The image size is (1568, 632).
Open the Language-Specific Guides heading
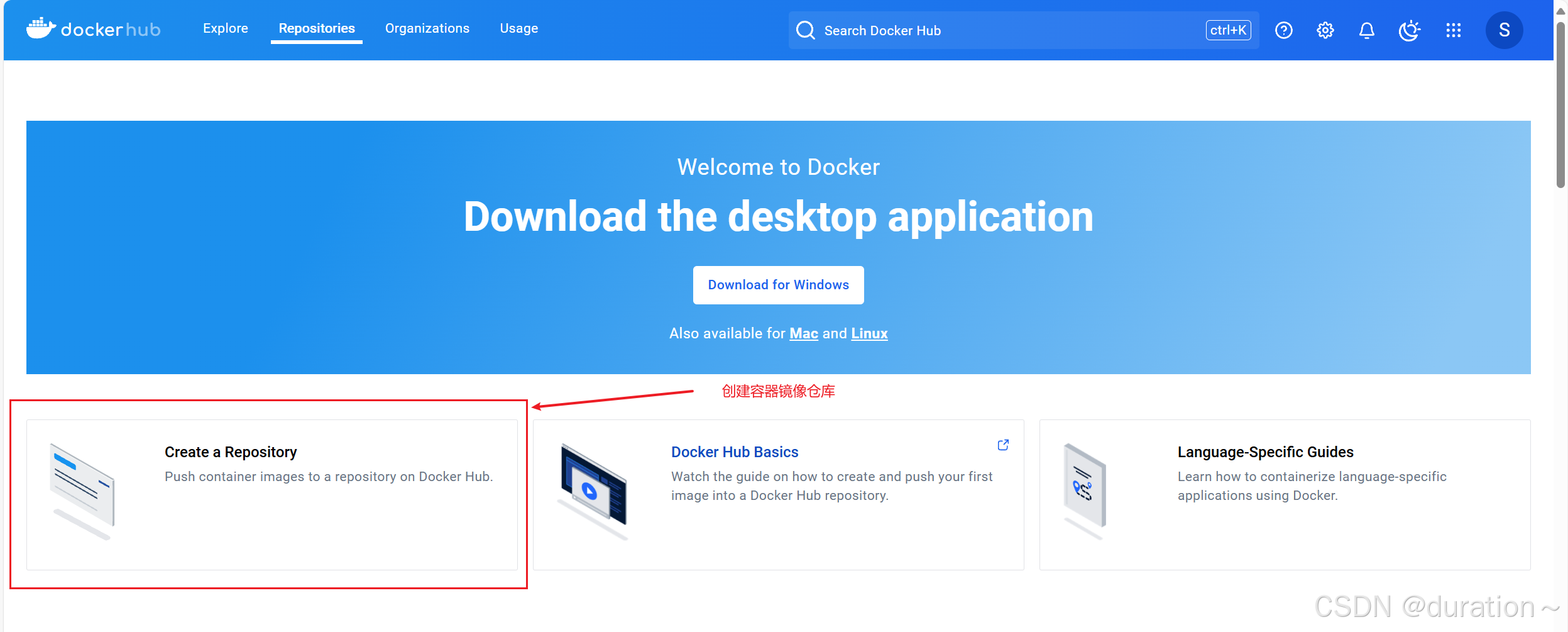[x=1265, y=452]
